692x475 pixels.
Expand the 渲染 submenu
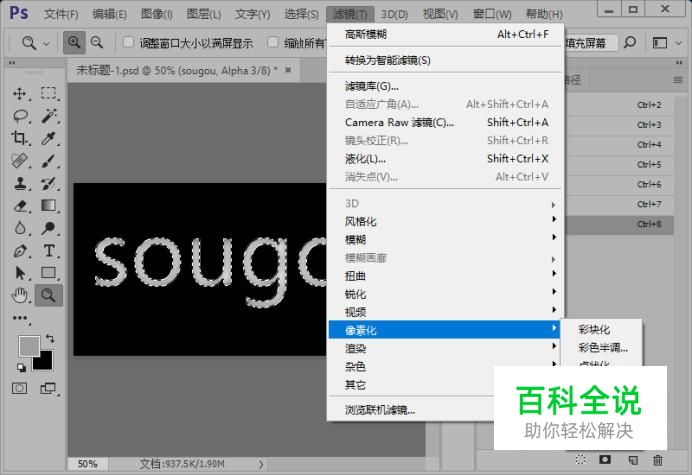(444, 348)
